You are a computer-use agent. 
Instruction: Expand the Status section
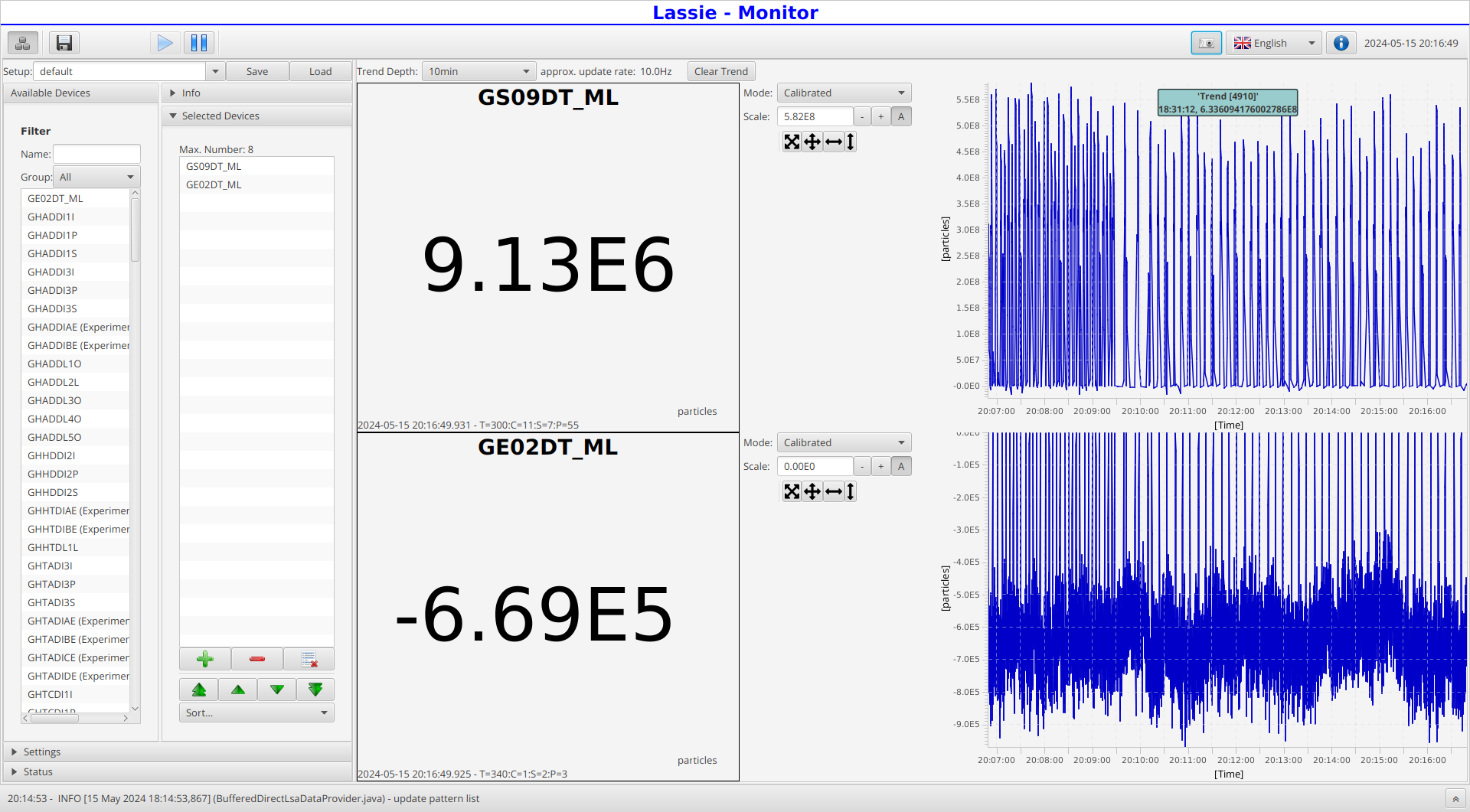click(178, 771)
